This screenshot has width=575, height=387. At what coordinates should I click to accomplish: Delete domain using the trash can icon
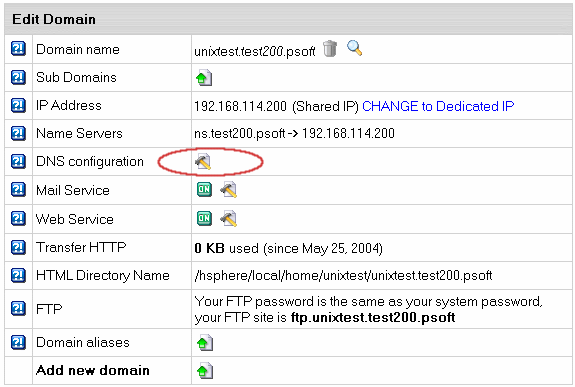[x=330, y=48]
